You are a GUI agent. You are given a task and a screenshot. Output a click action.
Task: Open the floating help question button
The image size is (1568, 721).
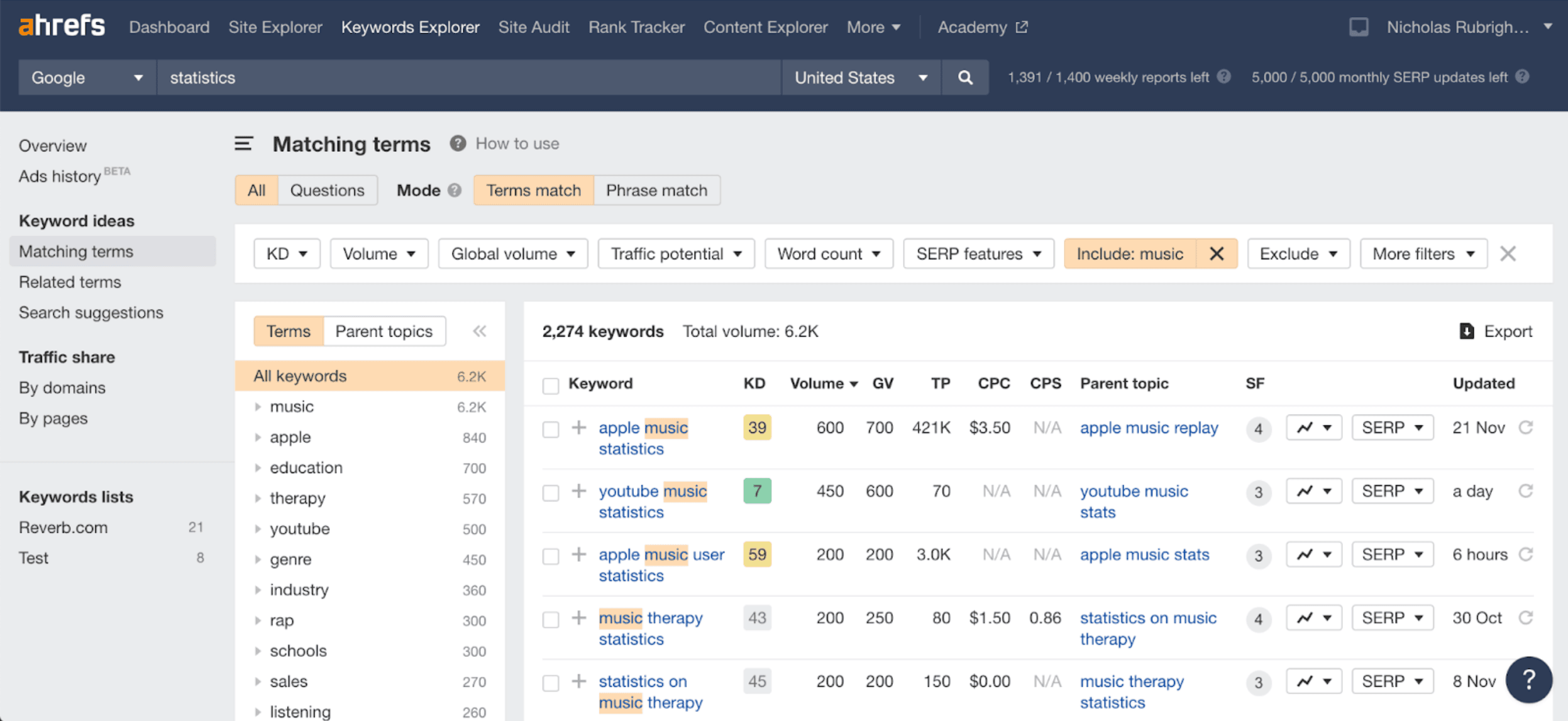[1529, 679]
